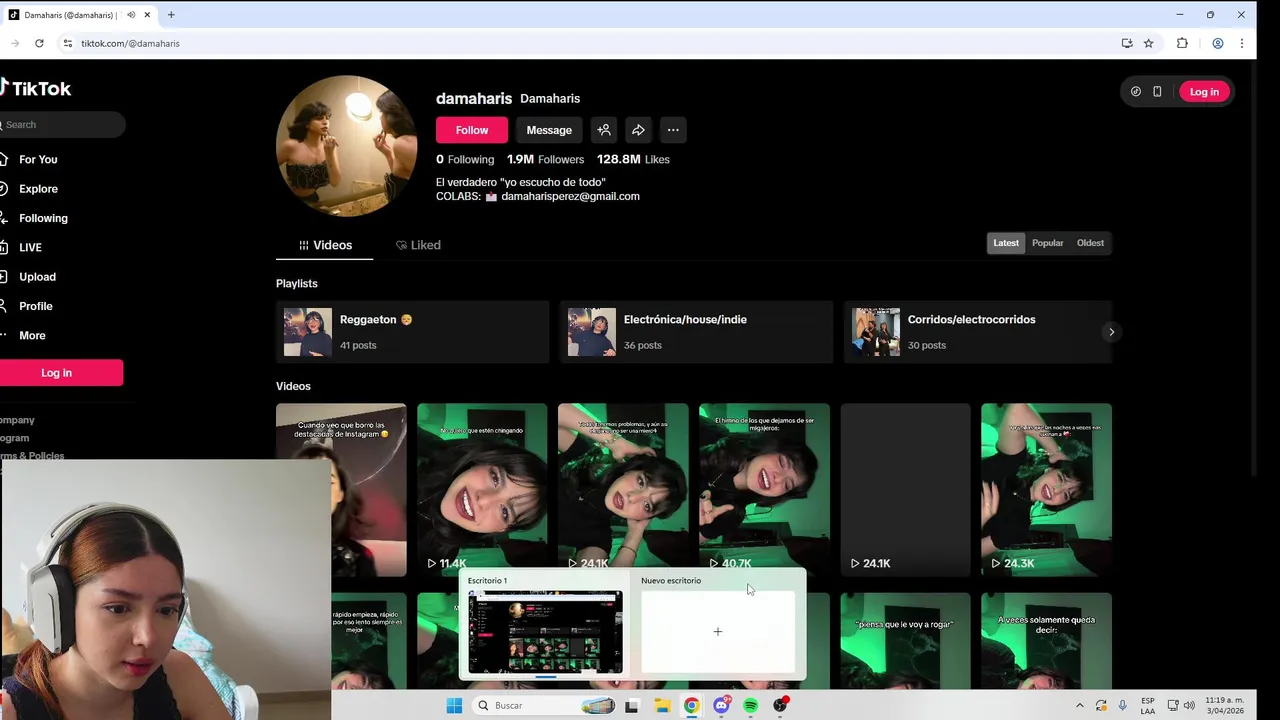Click the volume speaker icon in the system tray
This screenshot has width=1280, height=720.
click(1189, 705)
